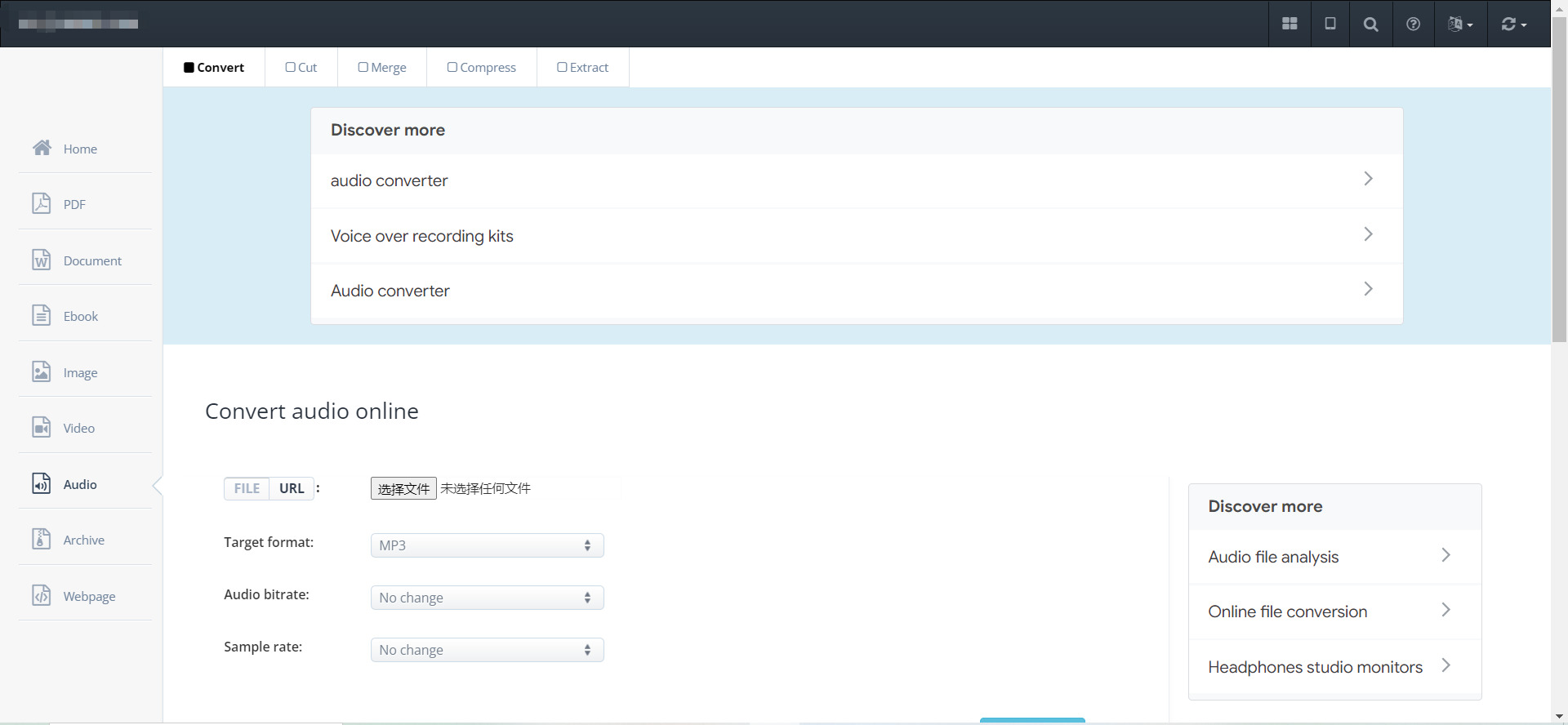Select URL input mode toggle
1568x725 pixels.
pos(292,488)
